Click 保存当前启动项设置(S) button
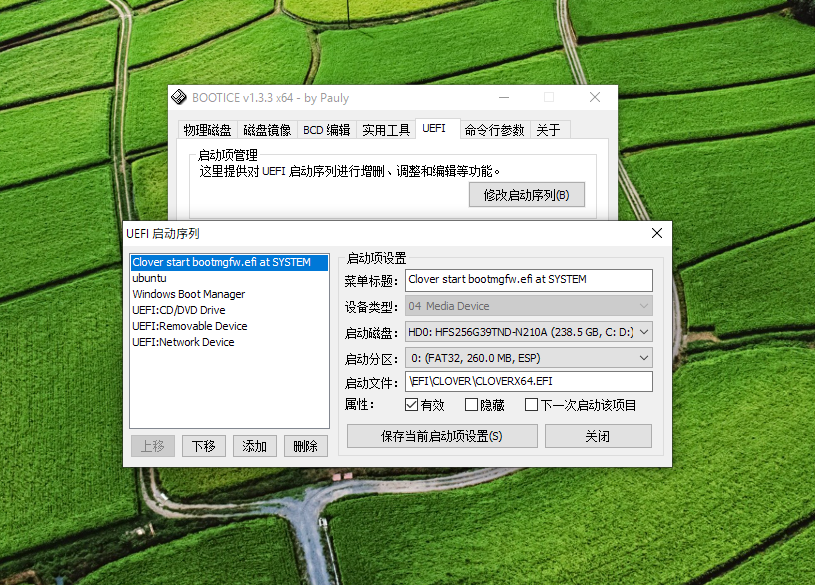The image size is (815, 585). click(442, 436)
